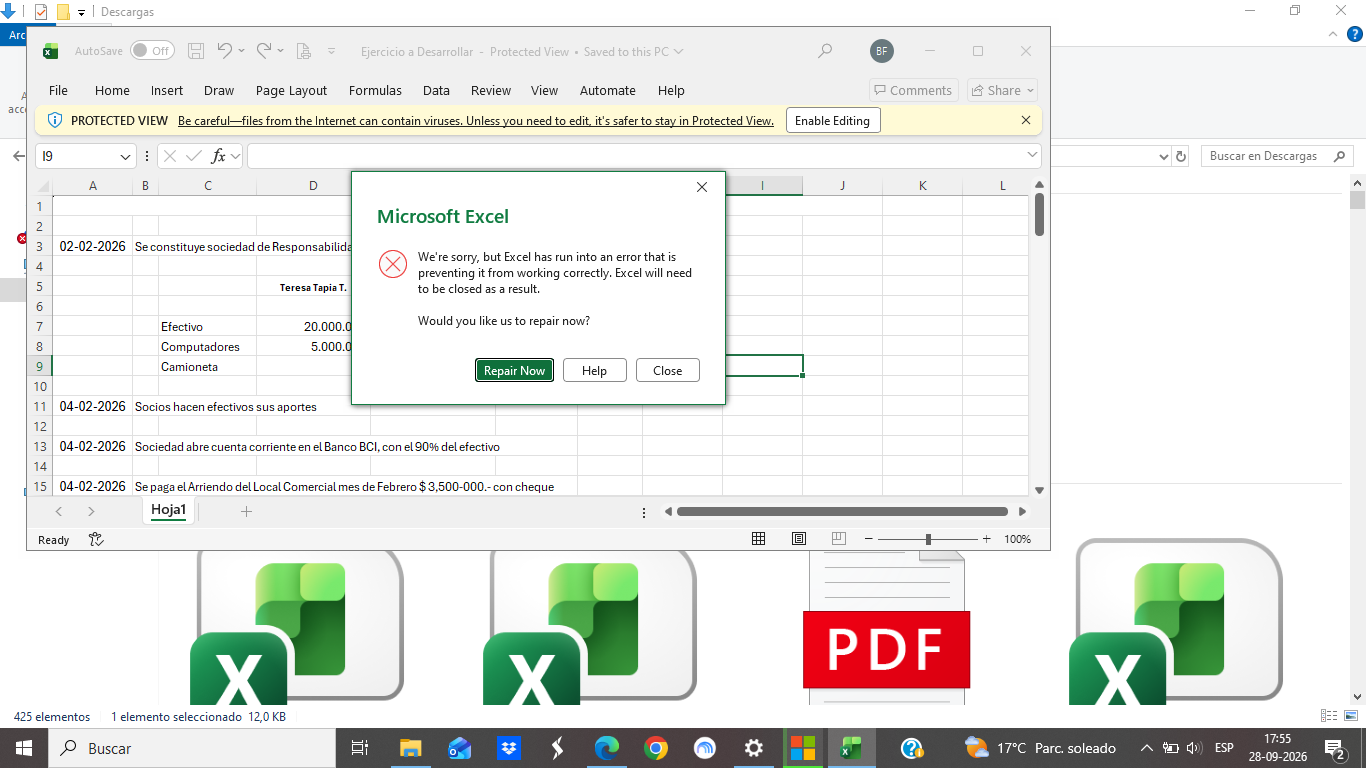
Task: Click the previous sheet arrow
Action: (59, 511)
